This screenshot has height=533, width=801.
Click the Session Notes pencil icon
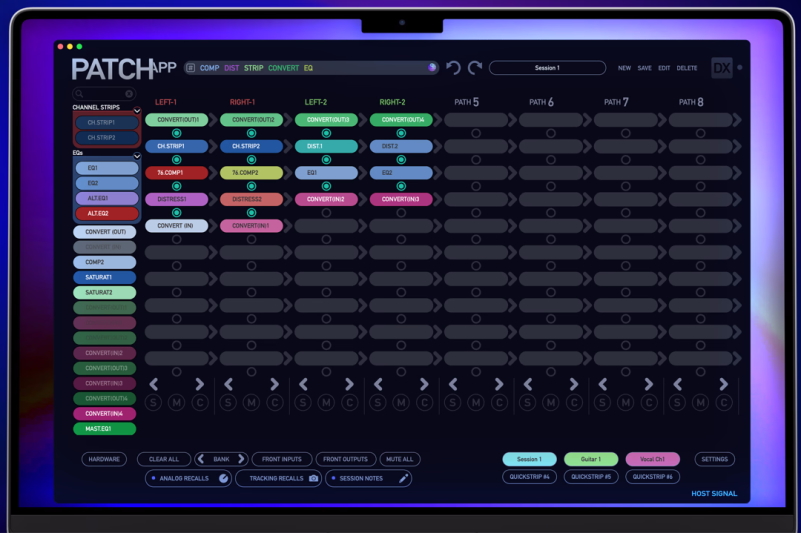(403, 478)
